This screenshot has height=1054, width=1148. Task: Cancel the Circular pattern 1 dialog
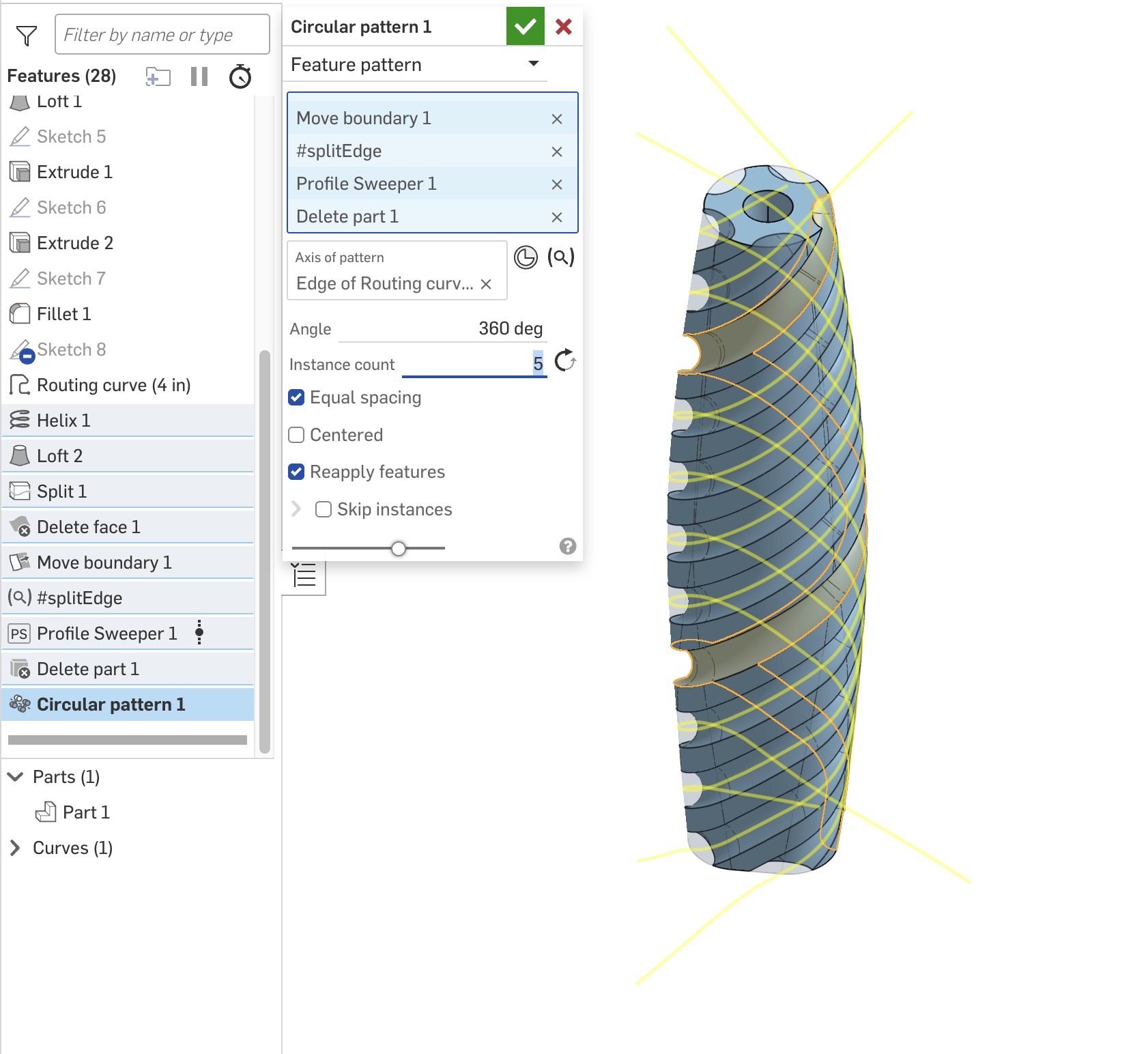coord(564,27)
